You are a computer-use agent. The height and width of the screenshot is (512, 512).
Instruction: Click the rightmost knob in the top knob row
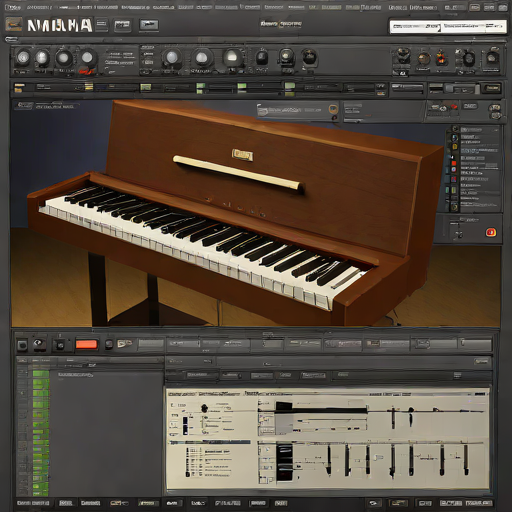pos(492,58)
